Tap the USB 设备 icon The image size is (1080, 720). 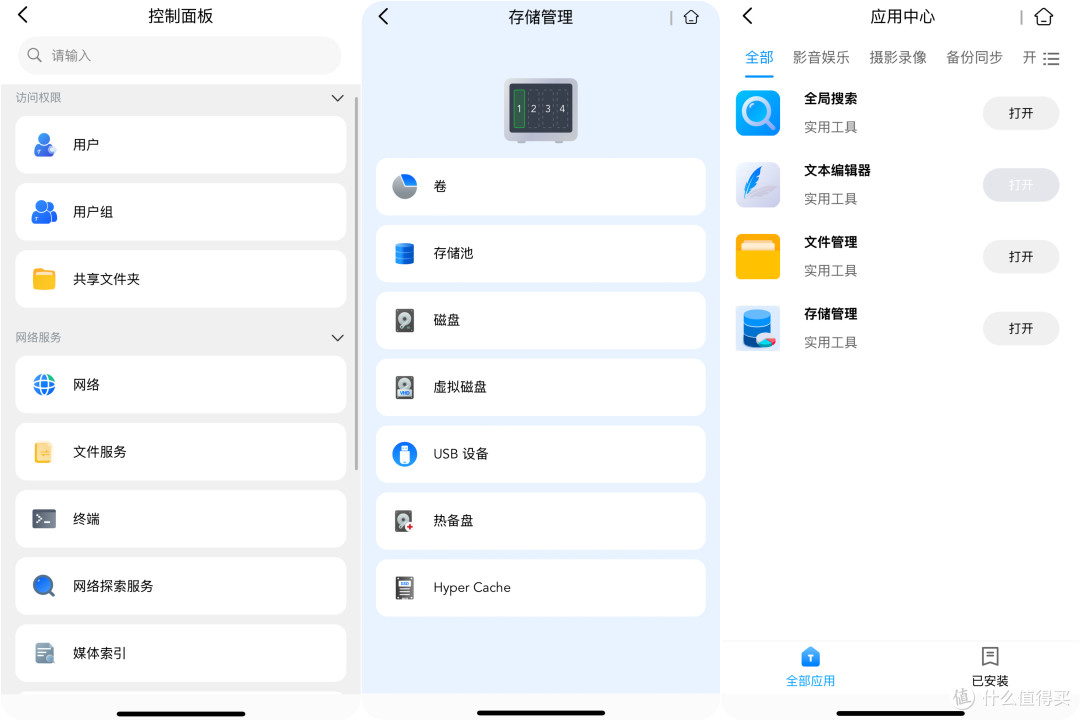[x=404, y=454]
